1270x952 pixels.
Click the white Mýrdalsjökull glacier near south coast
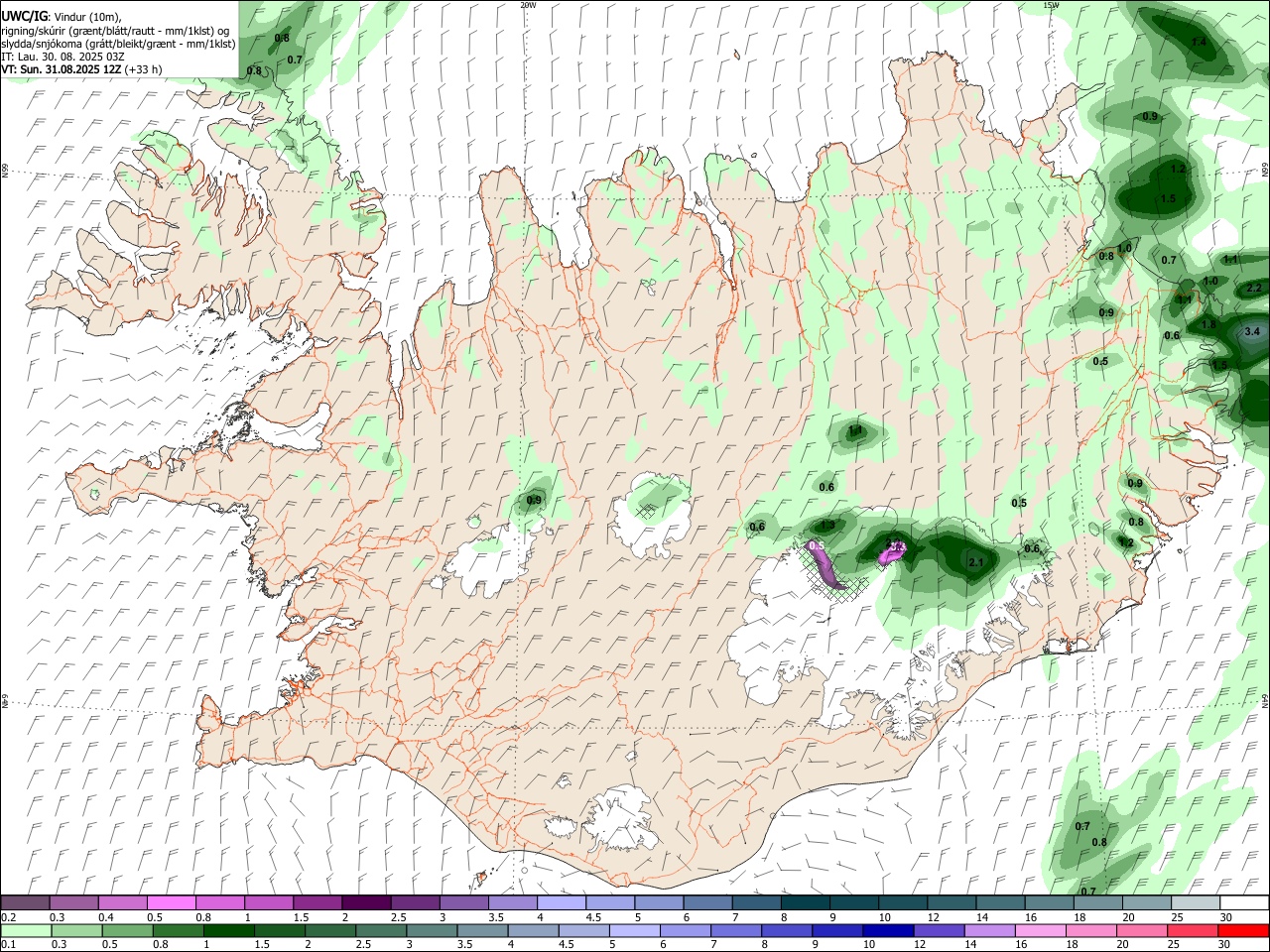pos(622,820)
